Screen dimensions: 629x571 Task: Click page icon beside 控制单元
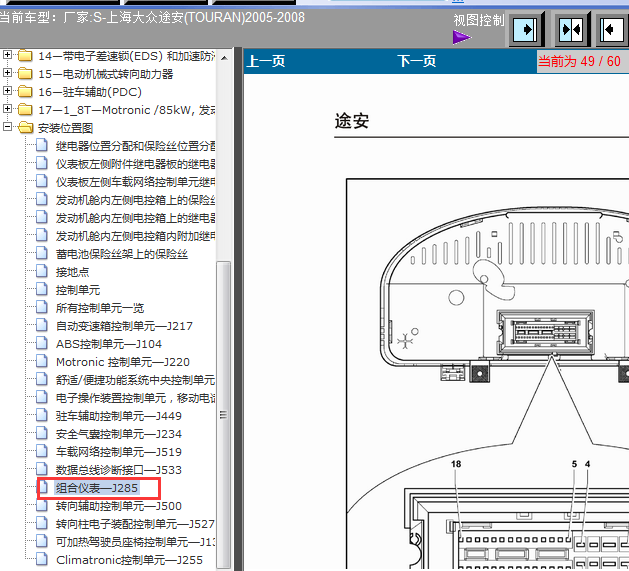[x=42, y=289]
